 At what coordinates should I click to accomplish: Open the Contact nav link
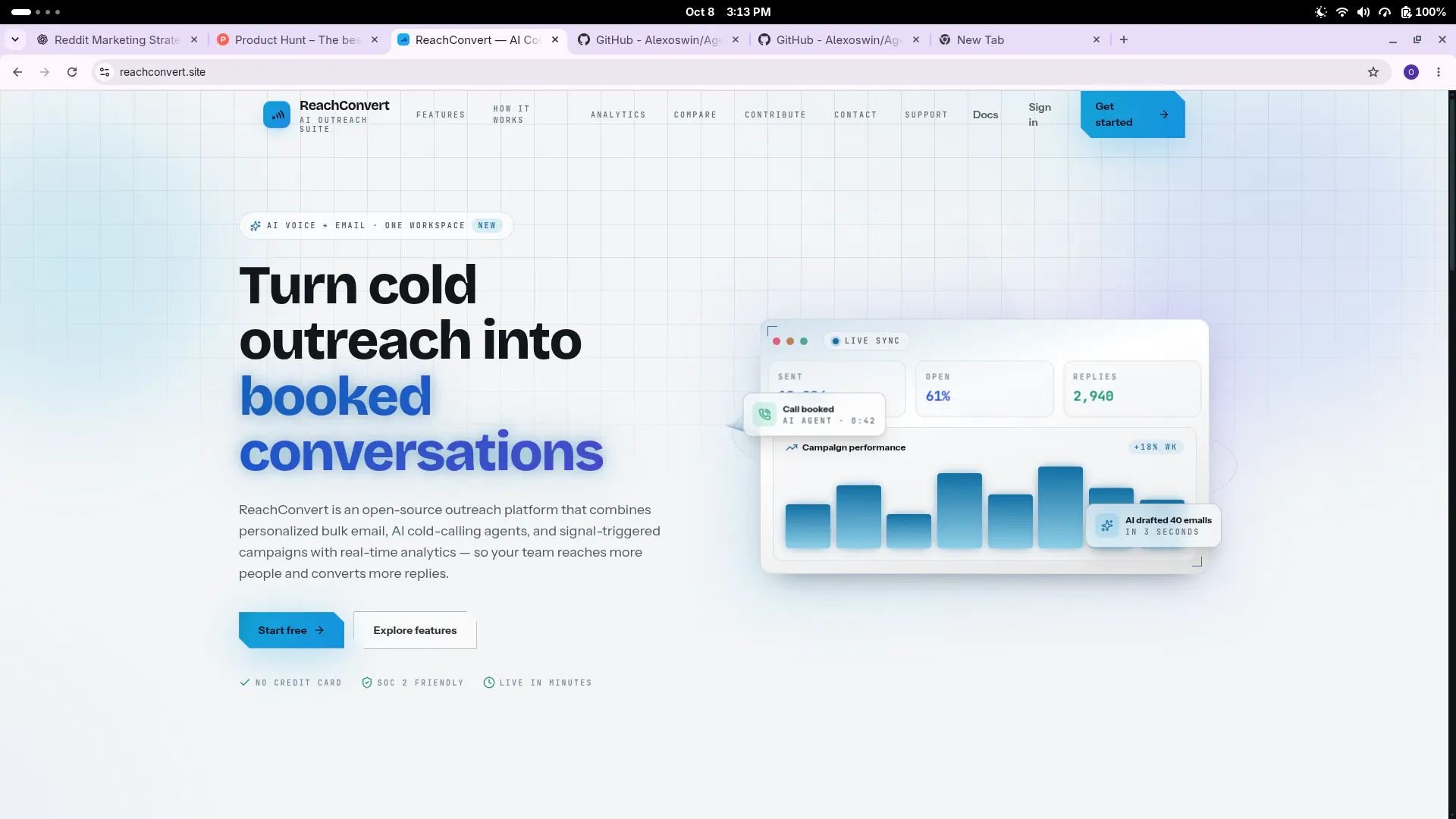point(855,115)
